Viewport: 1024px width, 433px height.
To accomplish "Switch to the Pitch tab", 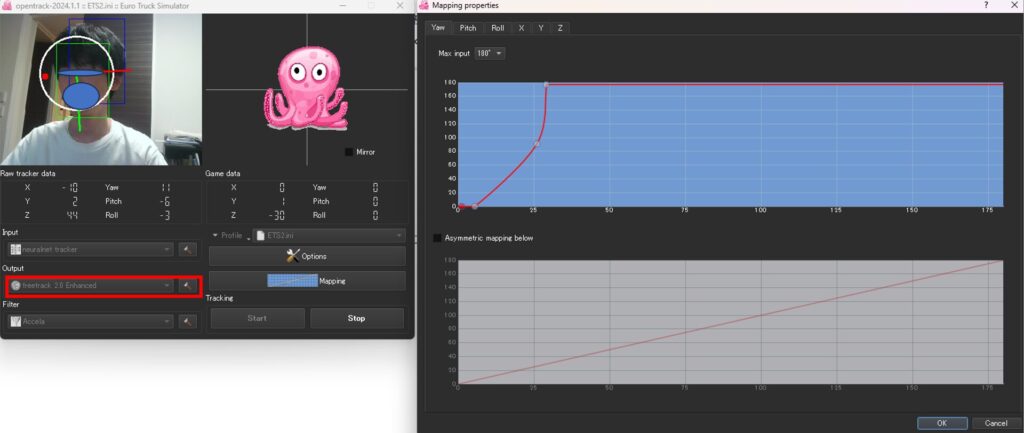I will click(468, 28).
